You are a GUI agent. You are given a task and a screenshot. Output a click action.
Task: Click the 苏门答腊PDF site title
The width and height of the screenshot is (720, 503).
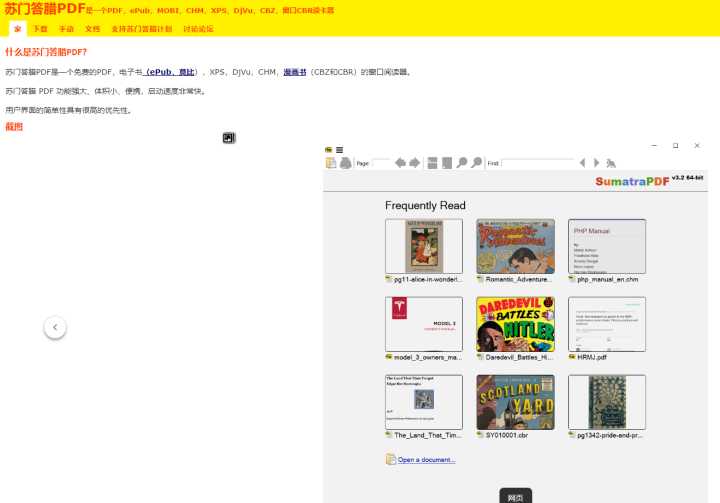[x=45, y=9]
